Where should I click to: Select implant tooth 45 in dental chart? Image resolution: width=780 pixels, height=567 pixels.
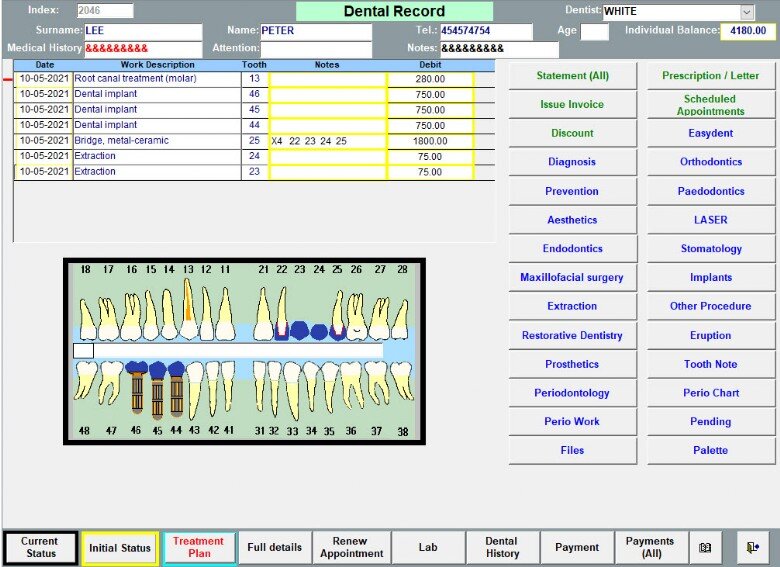click(x=157, y=389)
